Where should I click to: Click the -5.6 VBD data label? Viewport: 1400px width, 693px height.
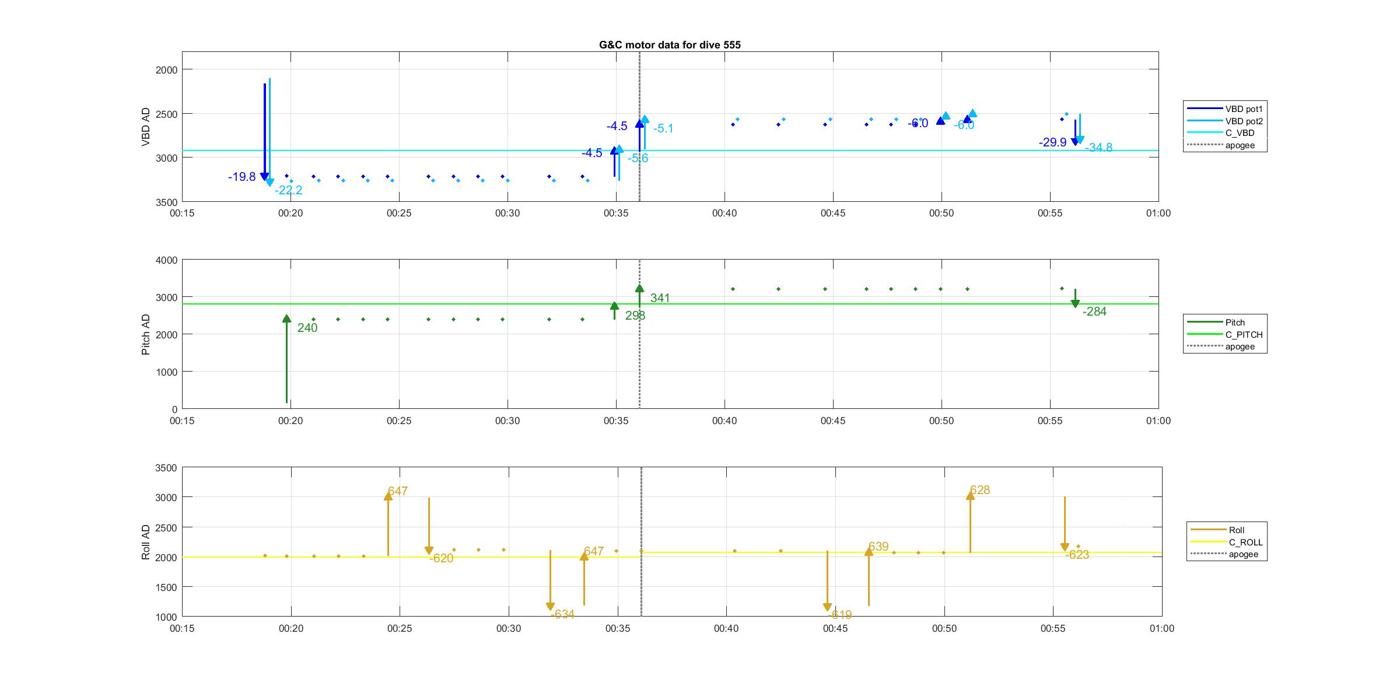click(x=639, y=158)
